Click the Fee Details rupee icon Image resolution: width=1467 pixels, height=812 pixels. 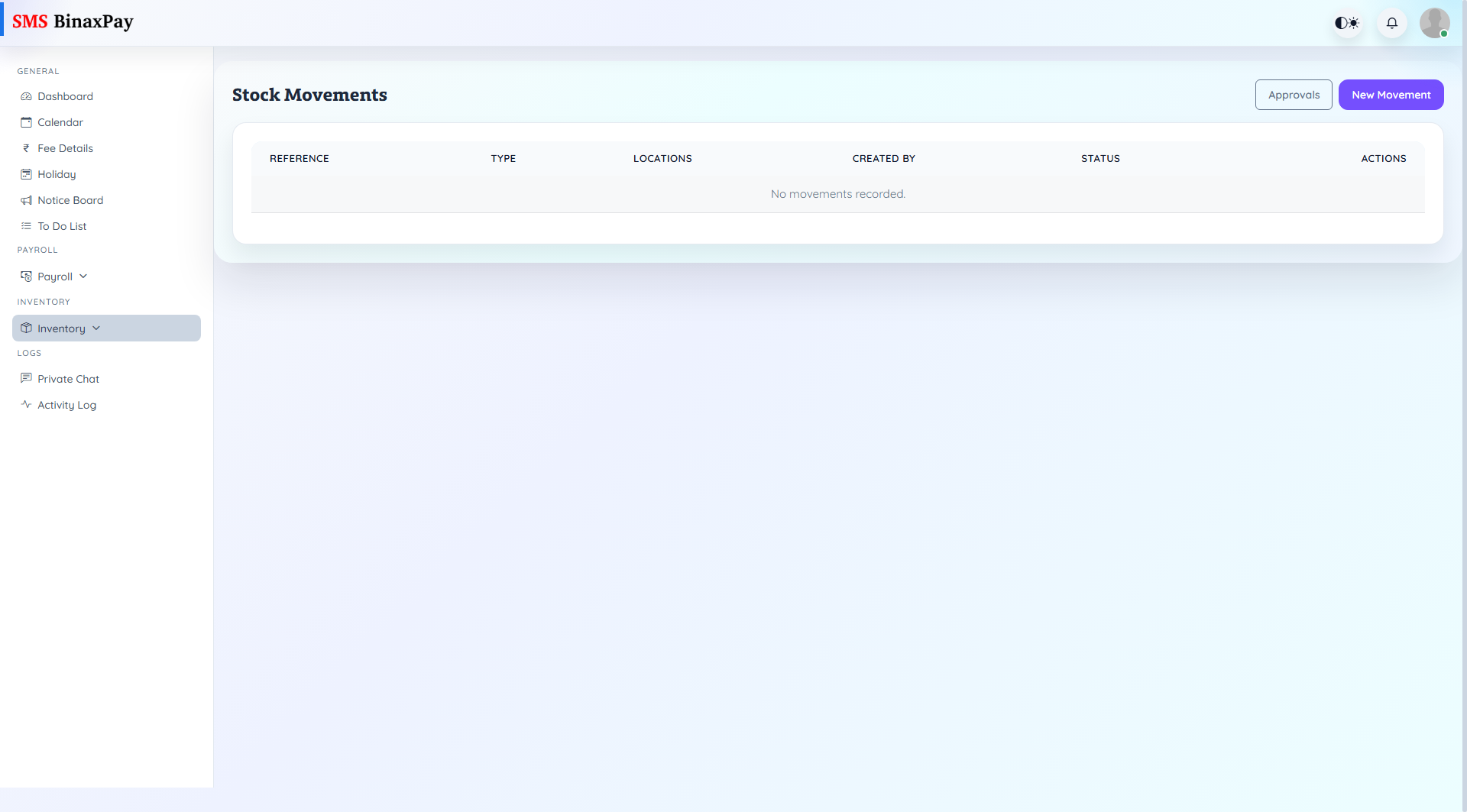26,148
